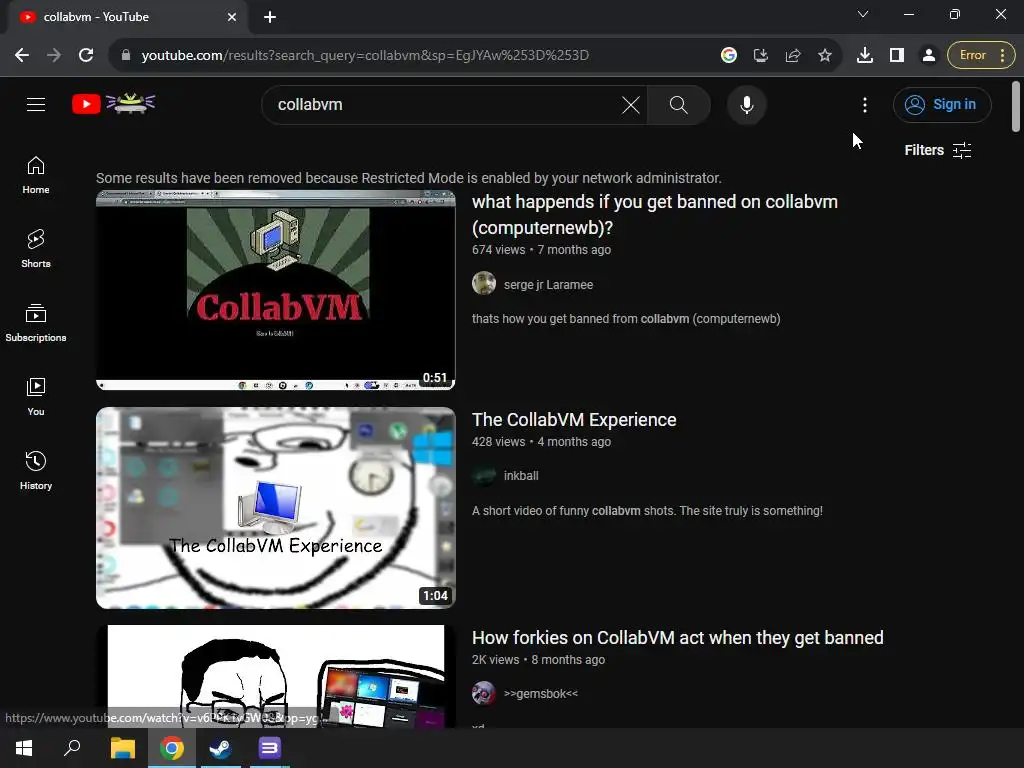Open Windows Start menu

coord(24,748)
